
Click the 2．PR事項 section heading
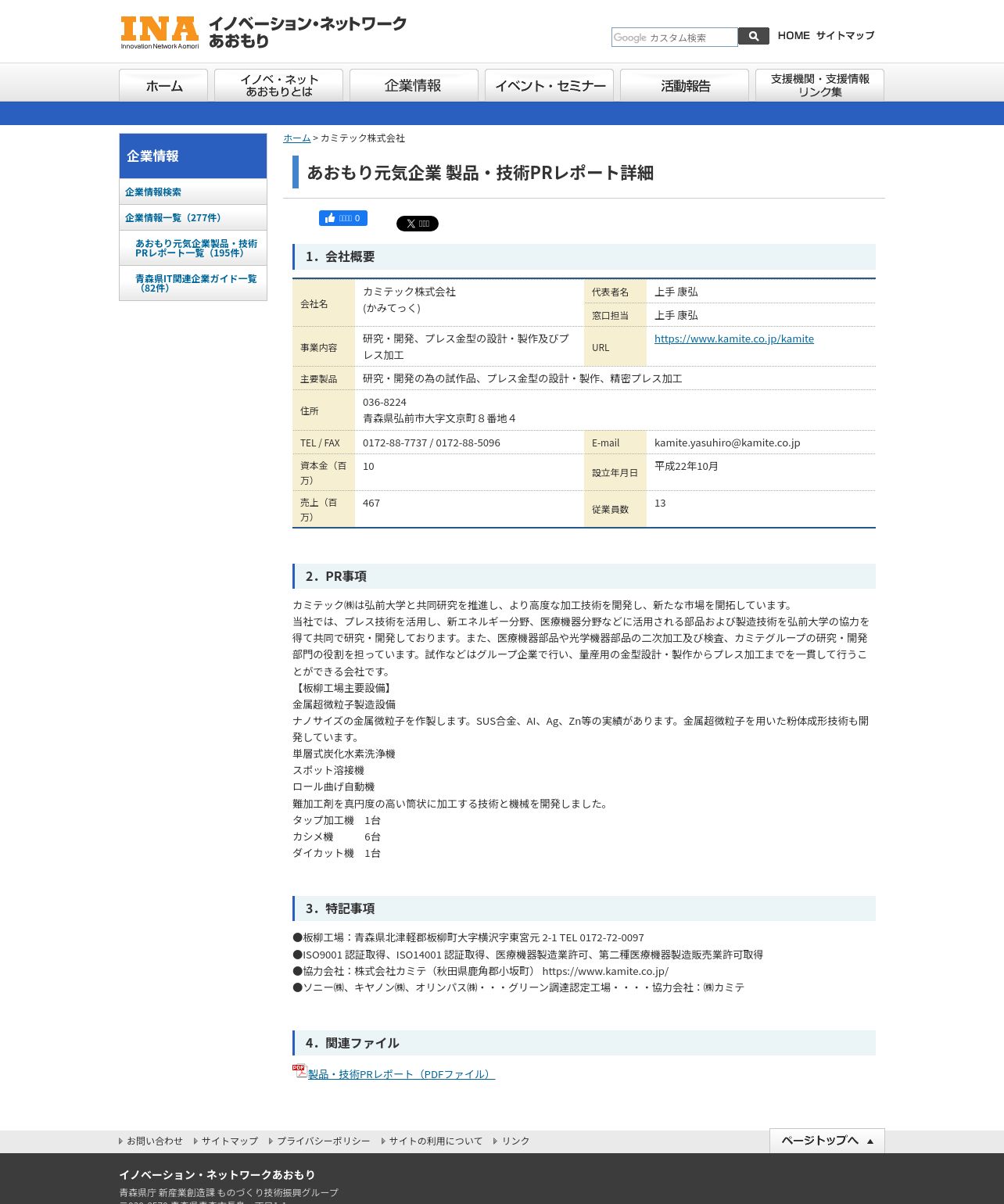tap(584, 576)
